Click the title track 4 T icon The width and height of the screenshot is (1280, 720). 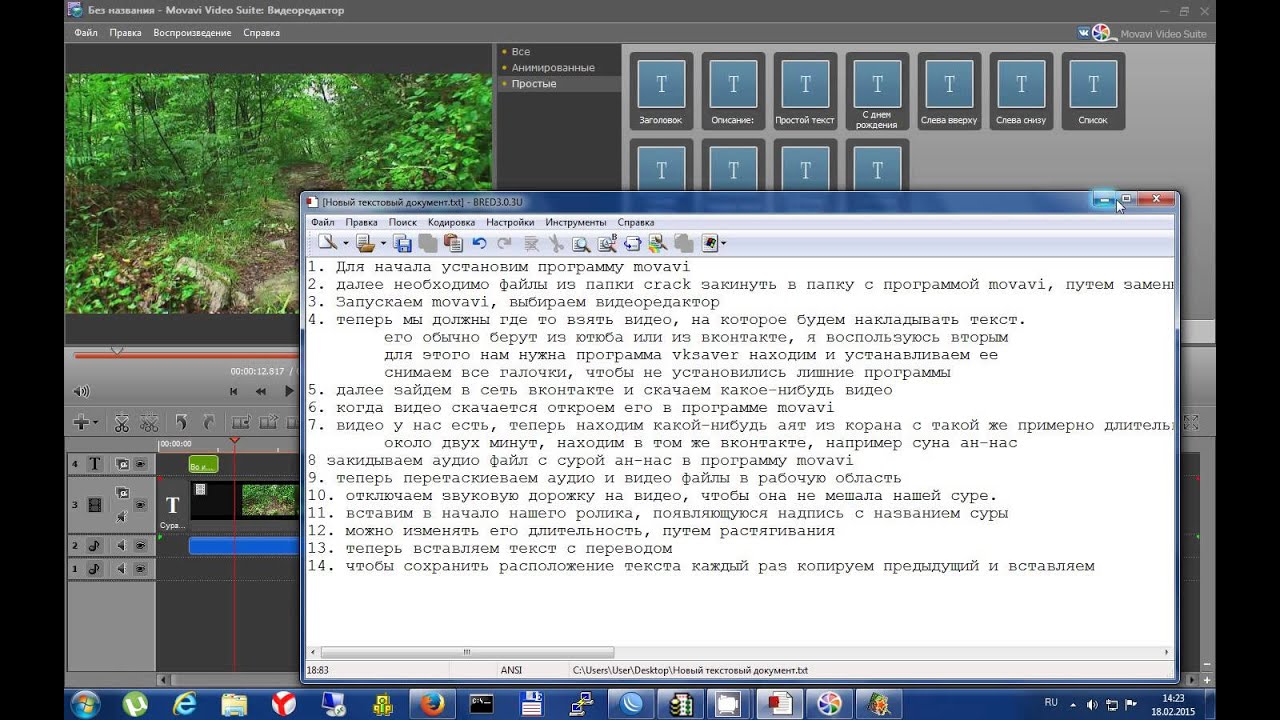(95, 464)
